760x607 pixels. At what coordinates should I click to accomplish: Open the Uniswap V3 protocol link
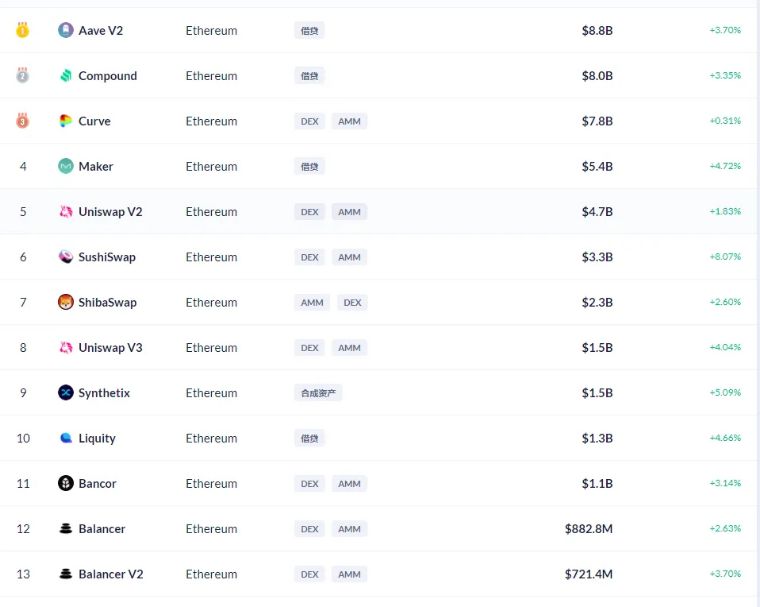point(110,348)
